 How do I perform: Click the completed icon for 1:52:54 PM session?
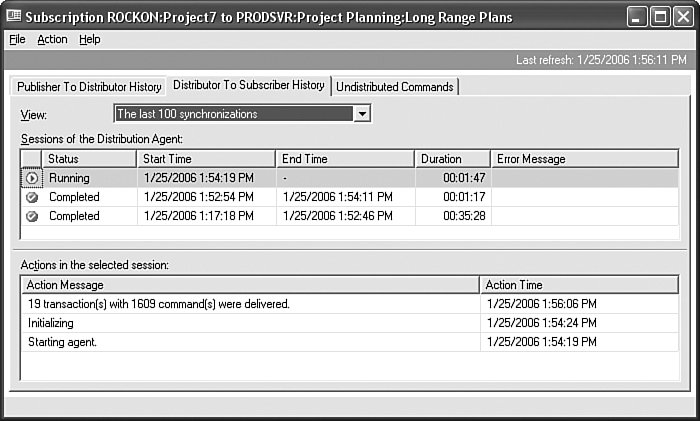tap(32, 197)
